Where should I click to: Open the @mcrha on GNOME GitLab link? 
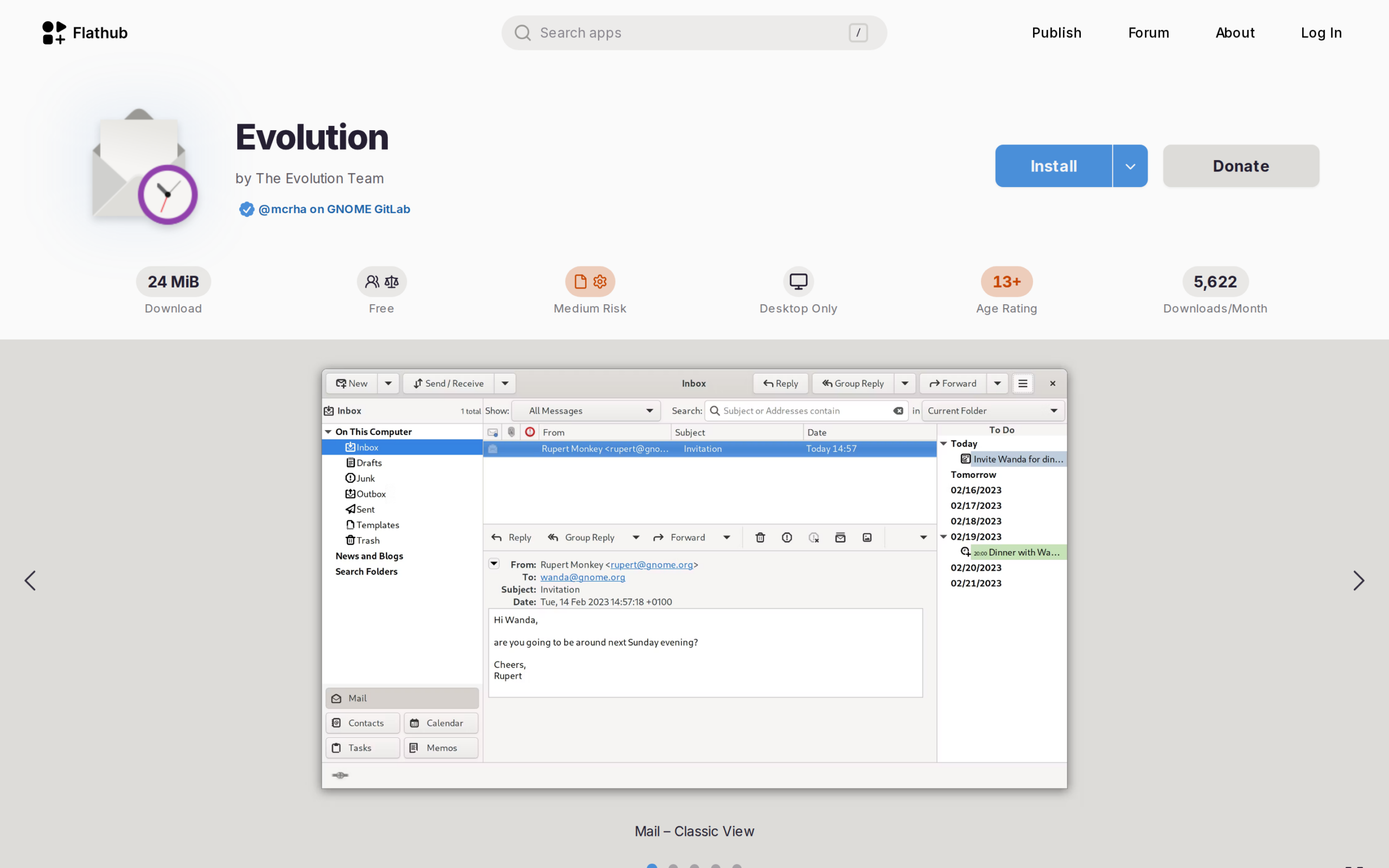[x=334, y=209]
